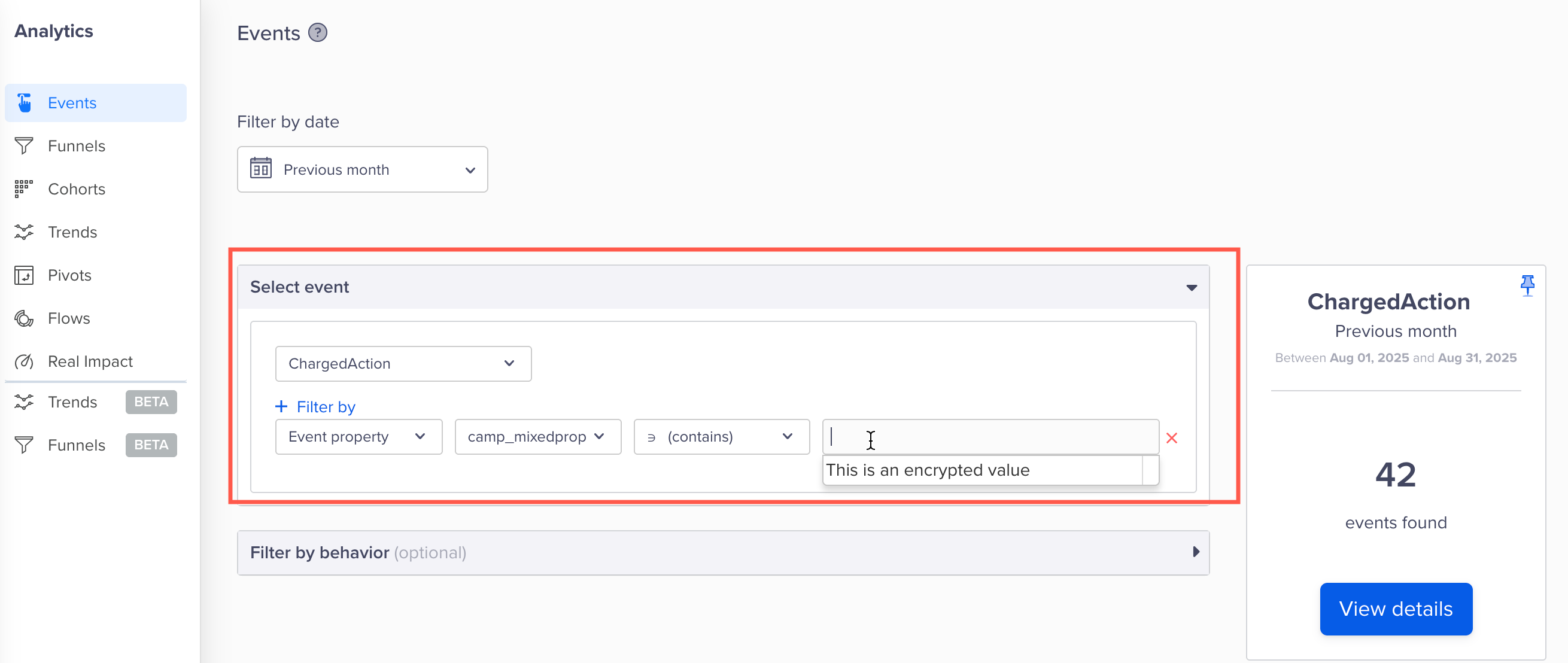The width and height of the screenshot is (1568, 663).
Task: Switch to the Analytics heading
Action: (x=54, y=31)
